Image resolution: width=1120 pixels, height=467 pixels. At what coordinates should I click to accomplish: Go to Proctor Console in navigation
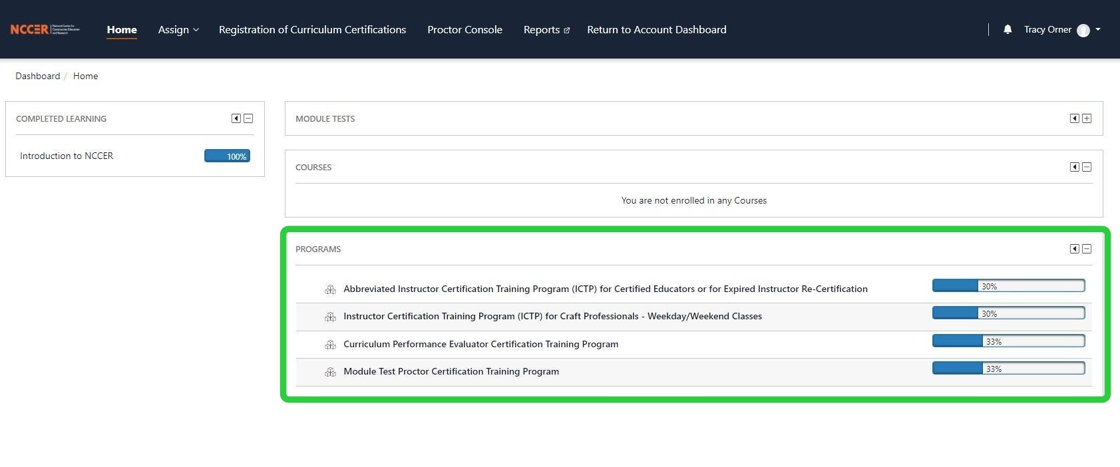click(464, 30)
